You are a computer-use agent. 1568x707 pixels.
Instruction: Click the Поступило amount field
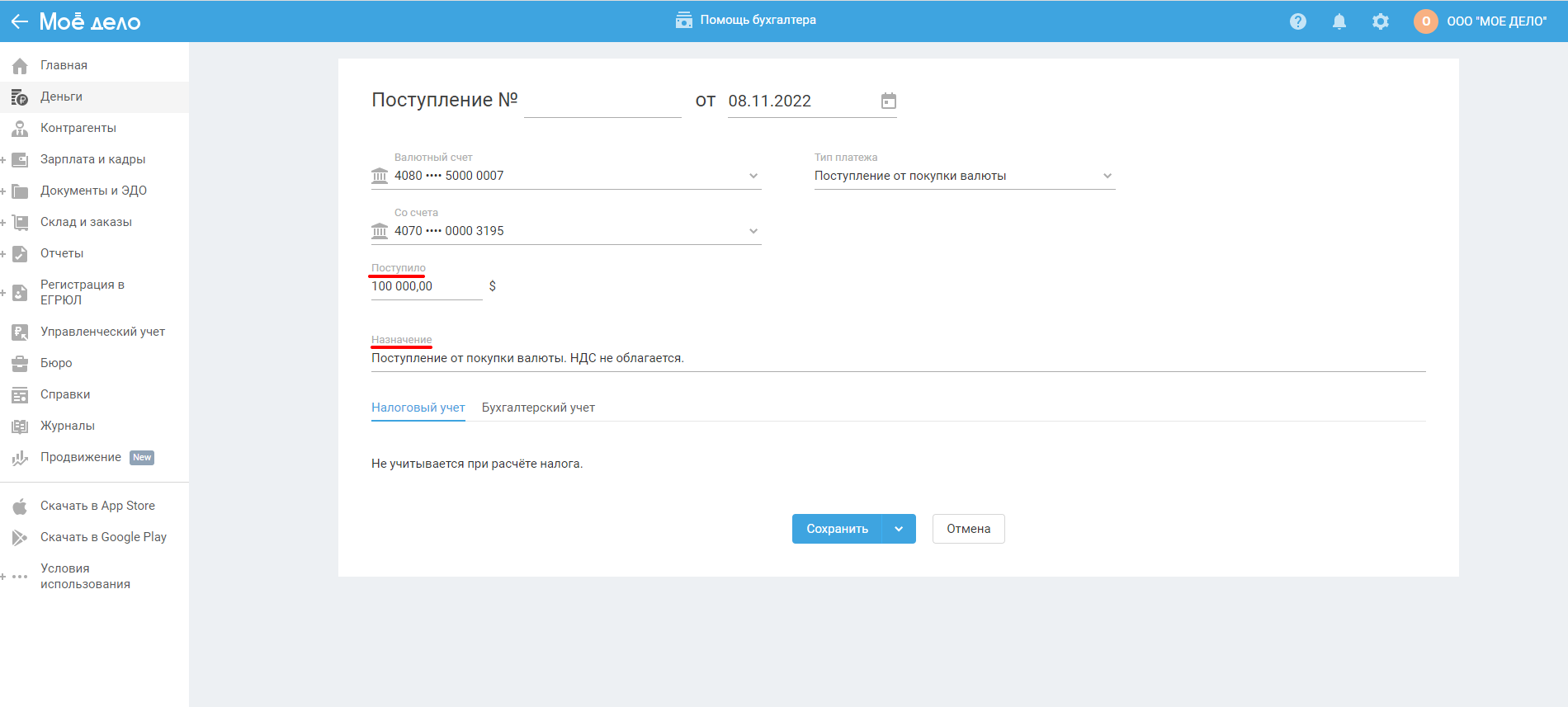coord(426,286)
